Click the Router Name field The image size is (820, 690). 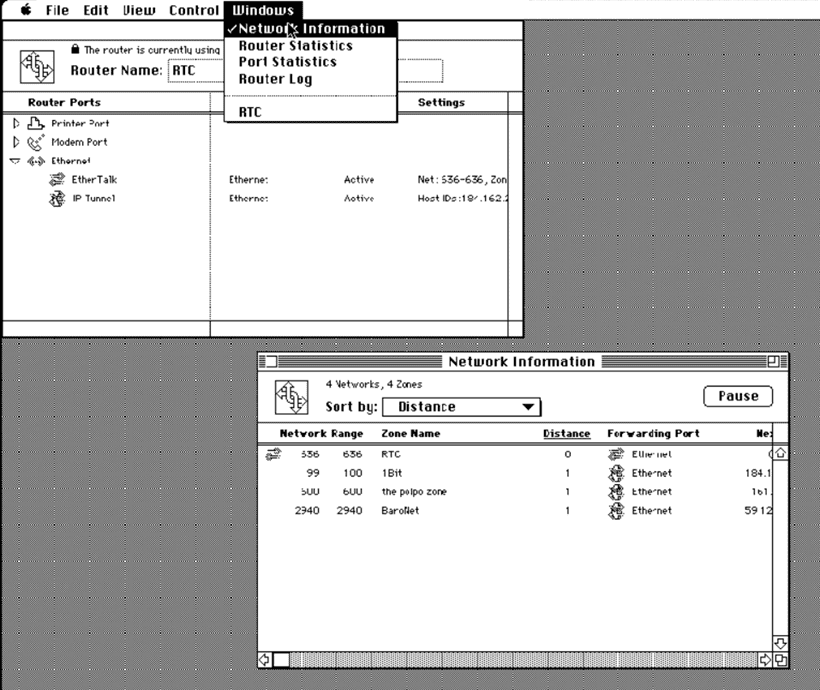(x=305, y=71)
